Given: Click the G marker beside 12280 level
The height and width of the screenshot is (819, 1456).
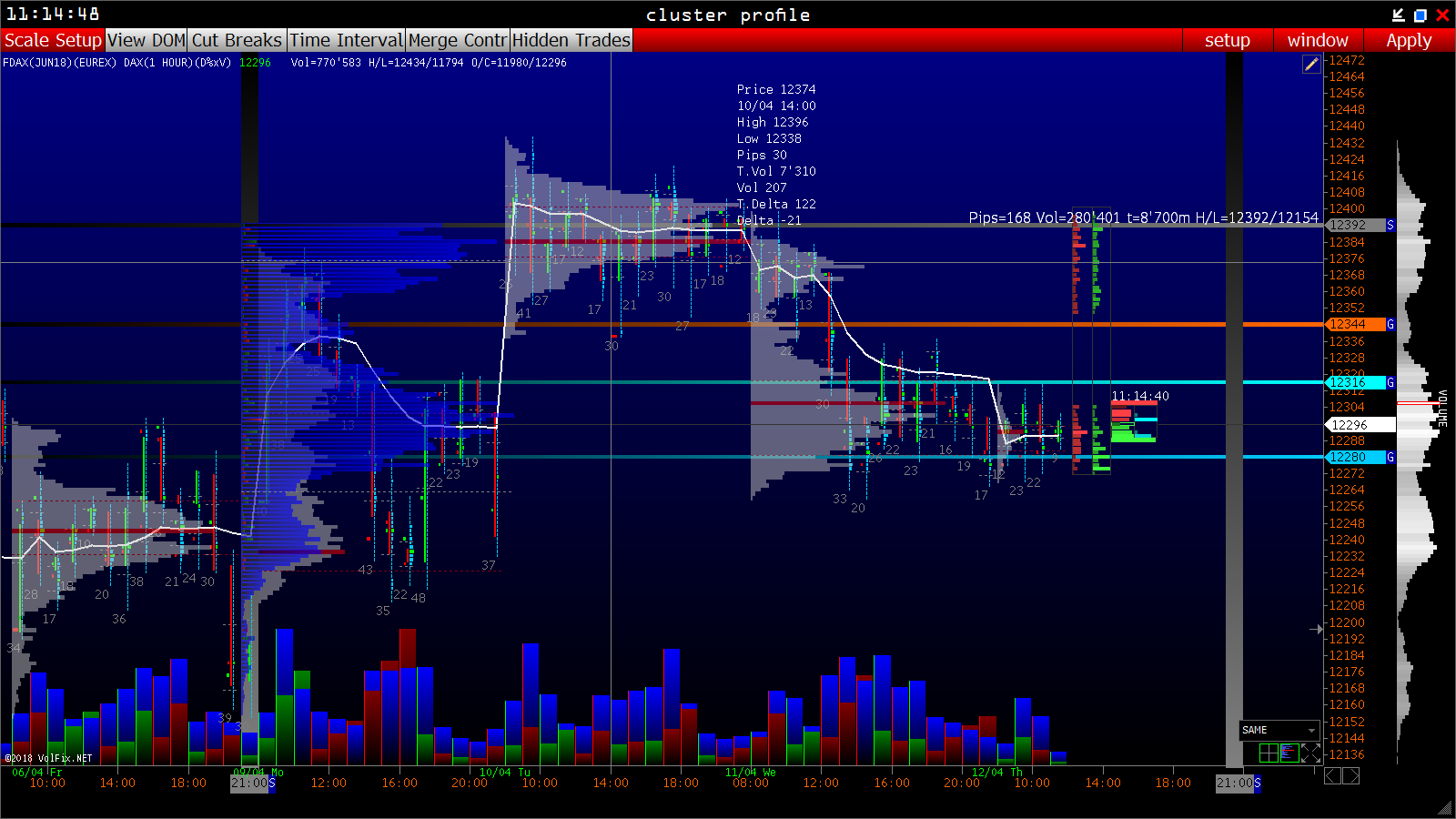Looking at the screenshot, I should (x=1390, y=457).
